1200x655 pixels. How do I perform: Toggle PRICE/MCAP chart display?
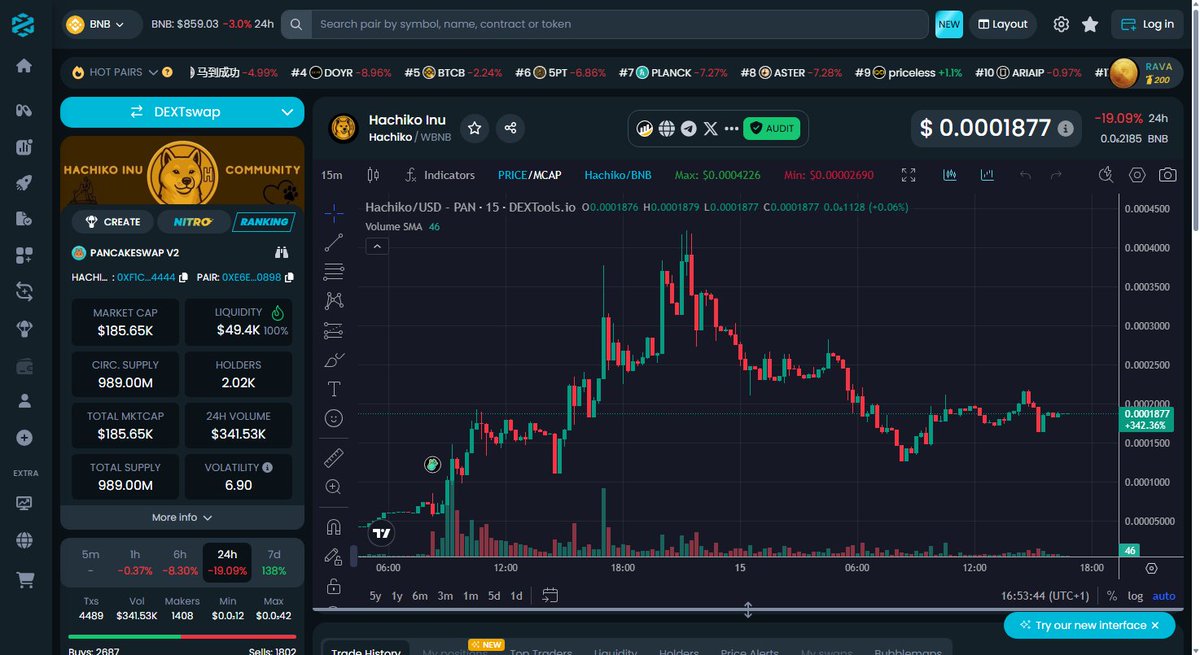[x=529, y=175]
